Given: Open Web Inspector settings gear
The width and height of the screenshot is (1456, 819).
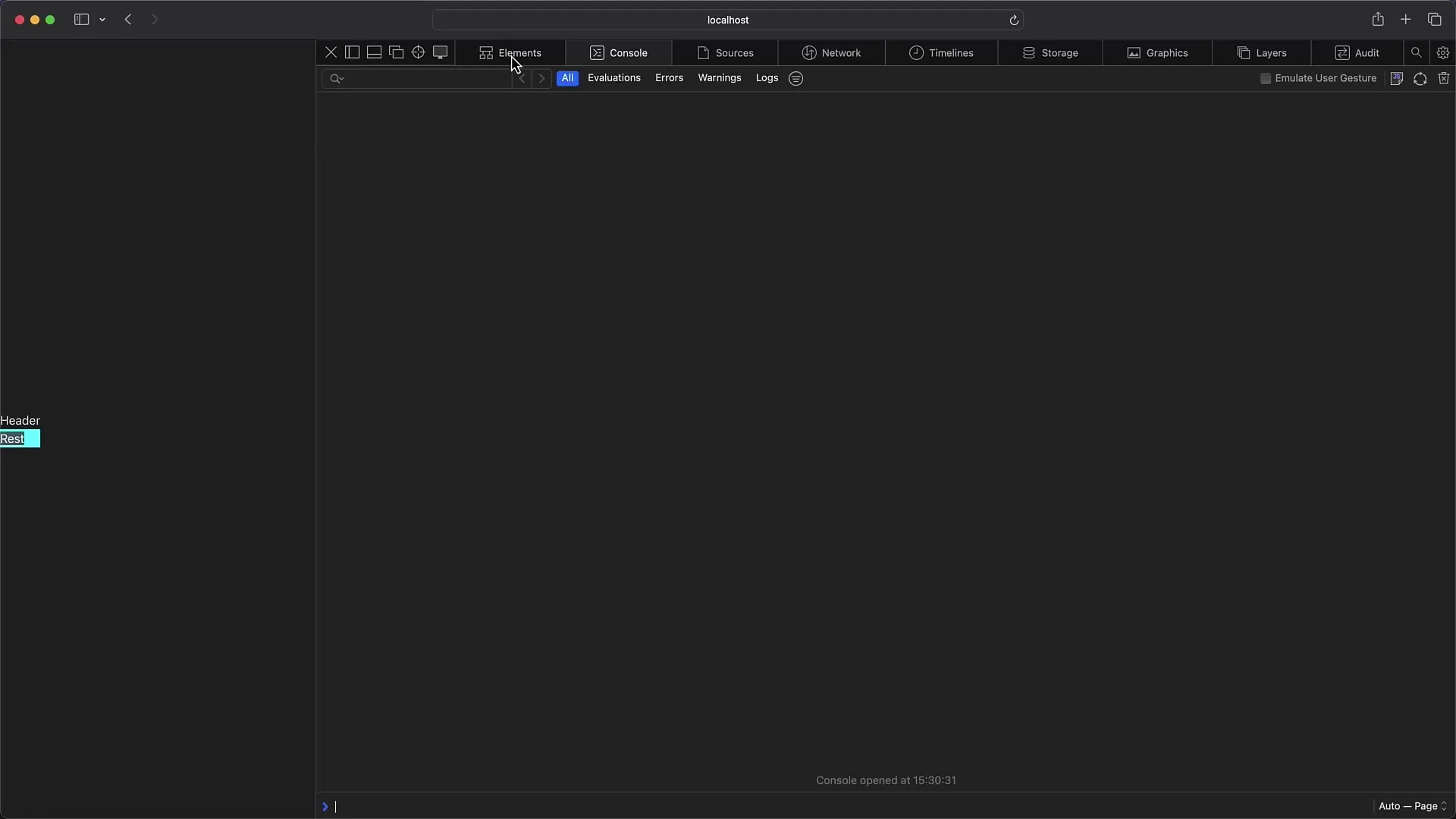Looking at the screenshot, I should tap(1443, 52).
